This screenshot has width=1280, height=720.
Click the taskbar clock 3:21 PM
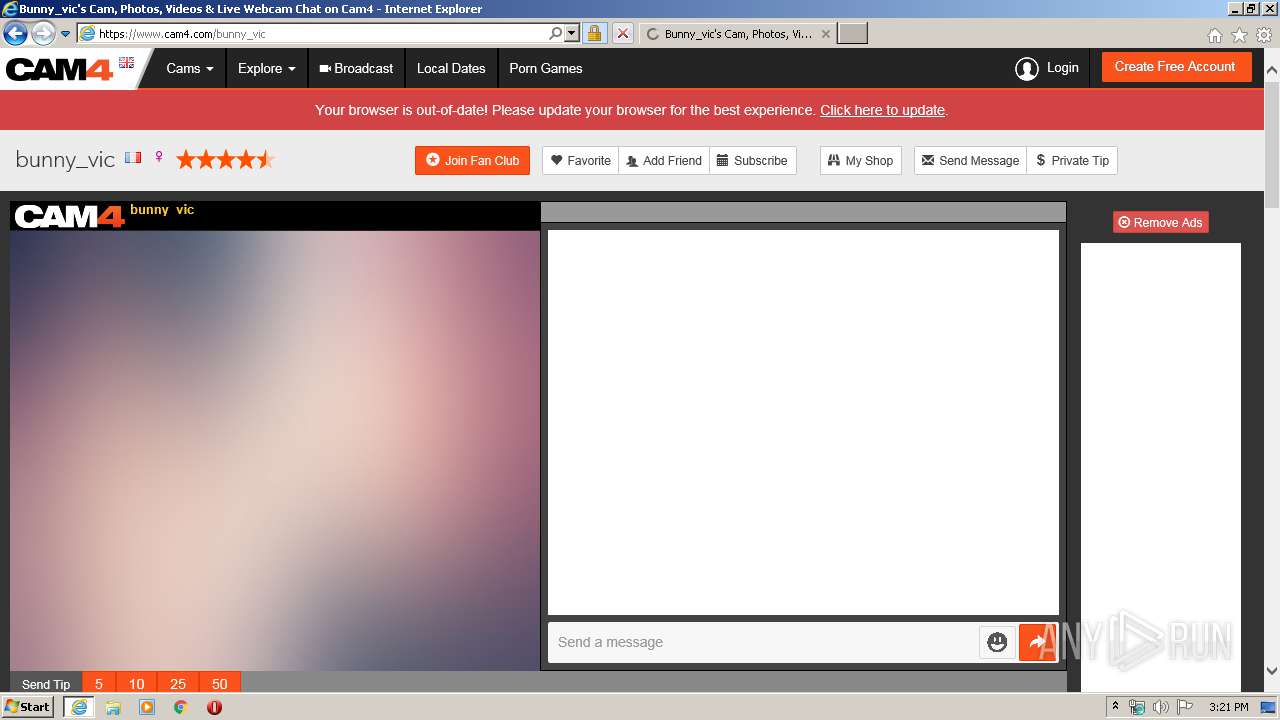1229,707
